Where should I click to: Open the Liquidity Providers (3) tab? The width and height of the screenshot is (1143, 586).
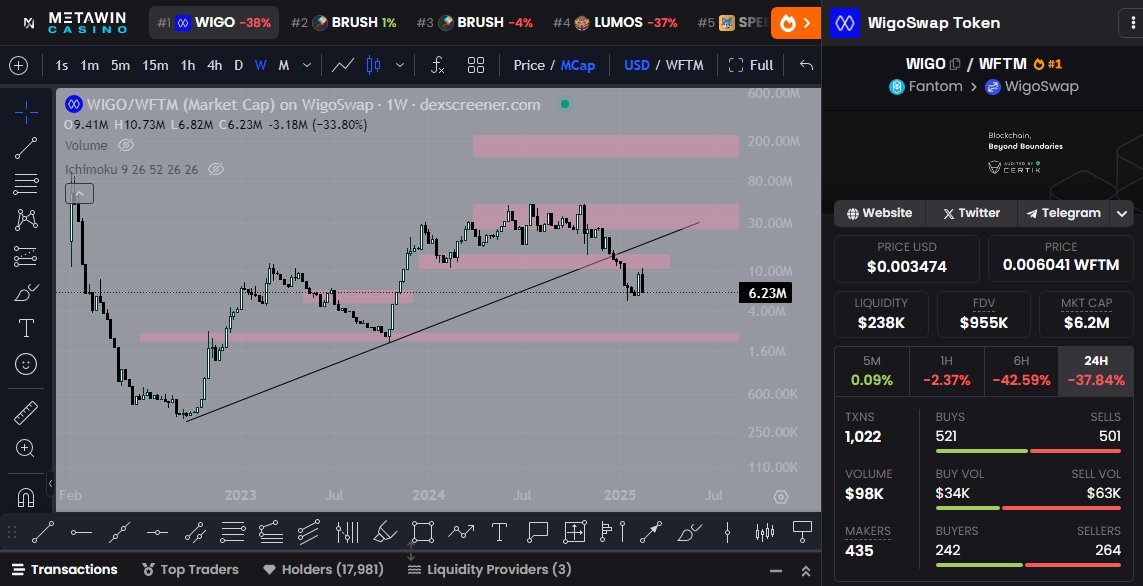point(489,570)
